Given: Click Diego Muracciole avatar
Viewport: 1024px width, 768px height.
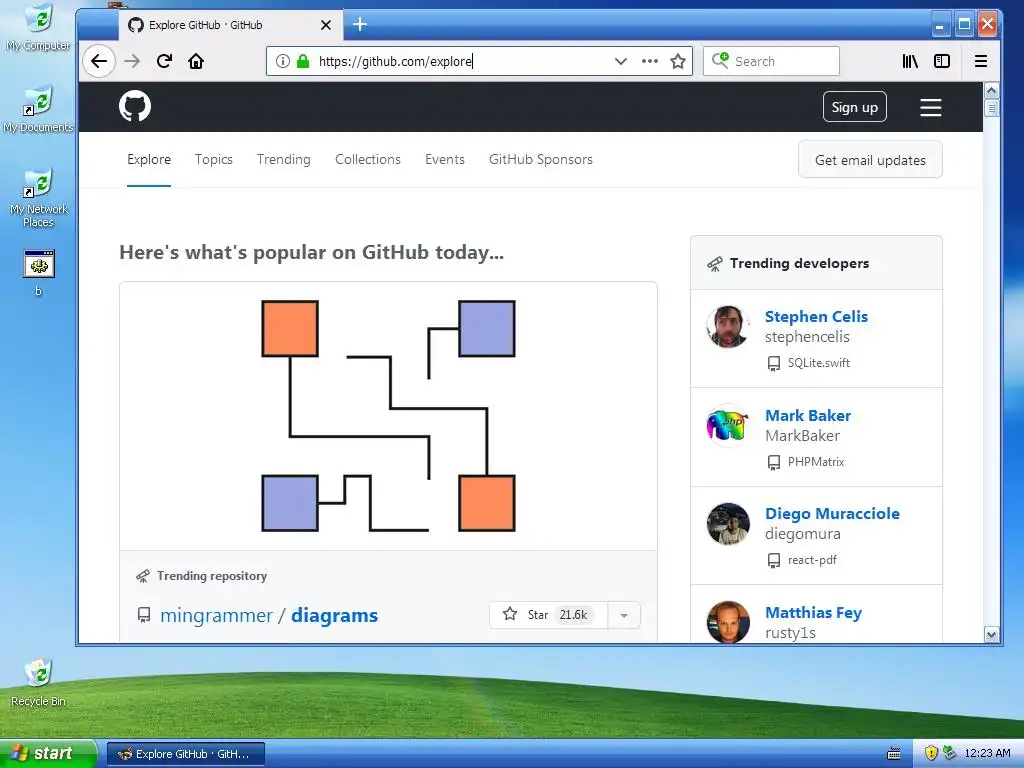Looking at the screenshot, I should 728,524.
